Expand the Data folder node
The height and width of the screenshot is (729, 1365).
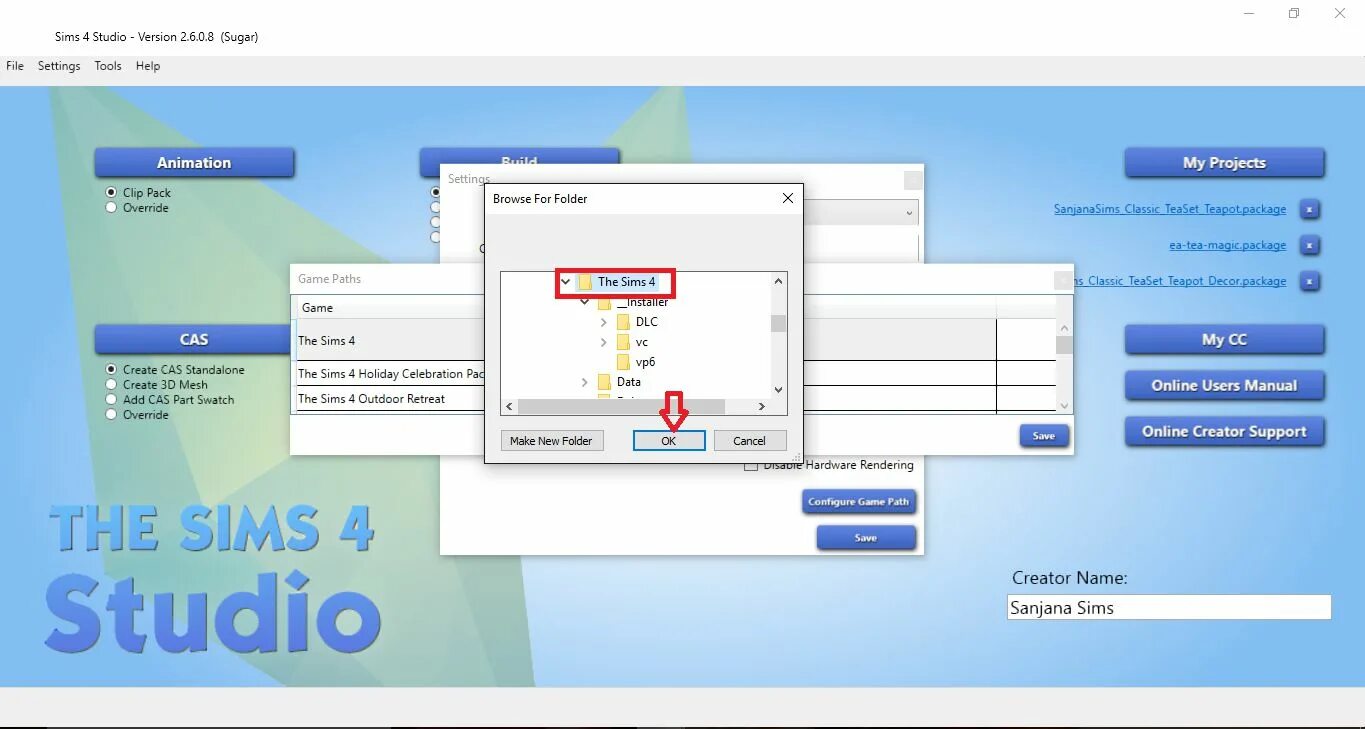585,382
